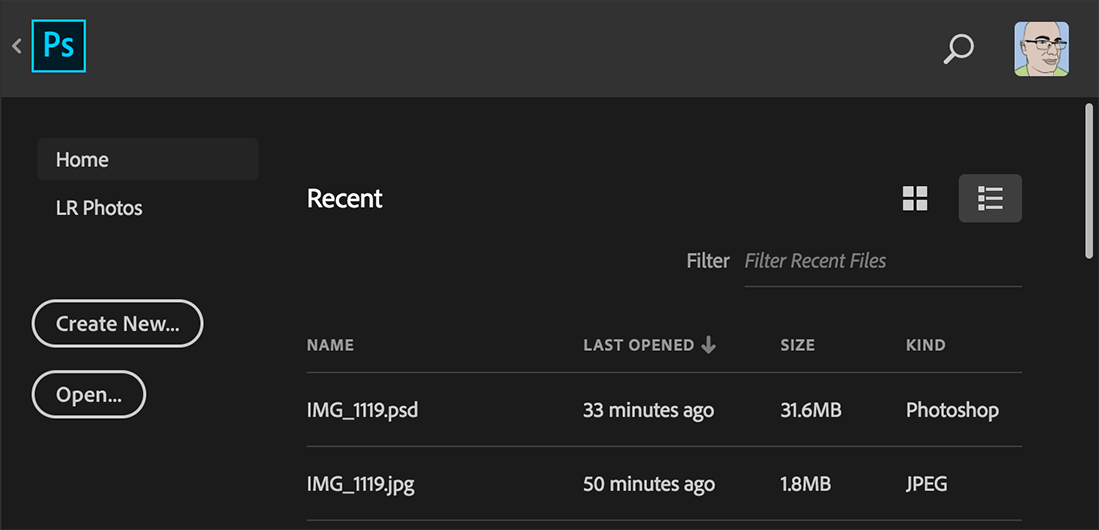Viewport: 1099px width, 530px height.
Task: Click the Photoshop Ps logo icon
Action: click(59, 46)
